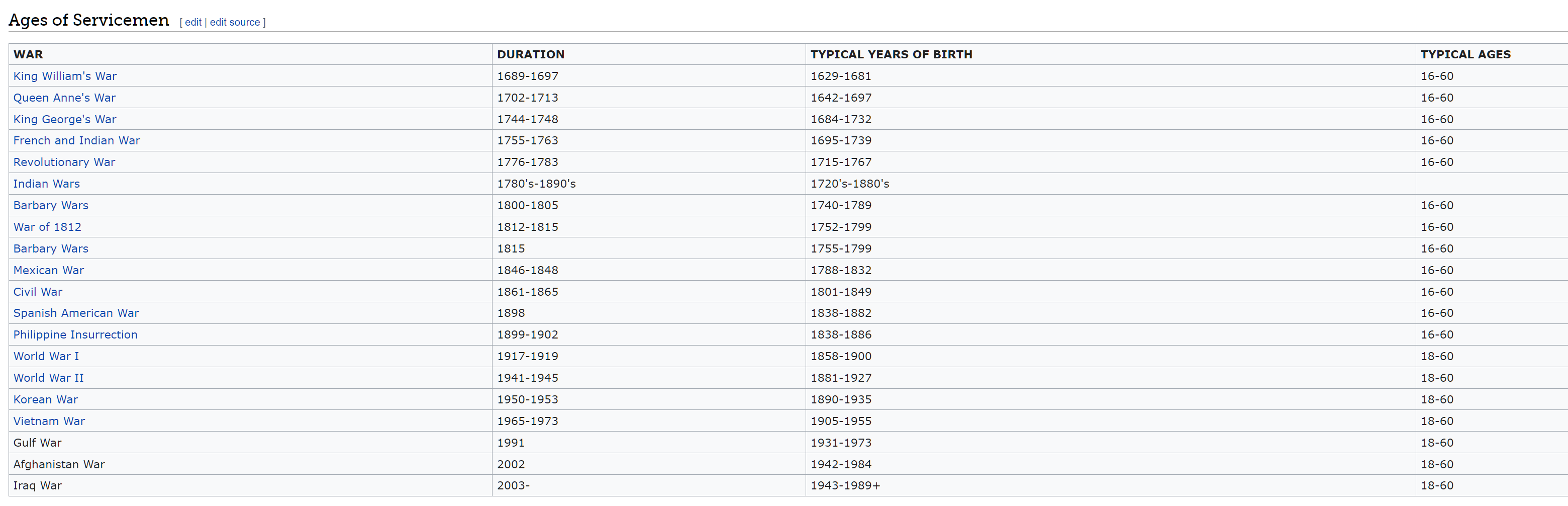Select the 'Afghanistan War' row text
Image resolution: width=1568 pixels, height=506 pixels.
coord(59,465)
